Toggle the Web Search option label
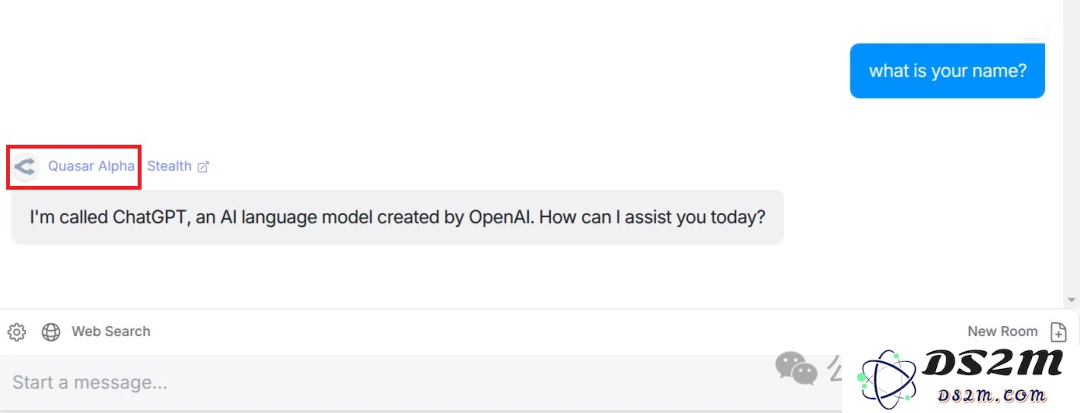The image size is (1080, 413). pyautogui.click(x=111, y=332)
